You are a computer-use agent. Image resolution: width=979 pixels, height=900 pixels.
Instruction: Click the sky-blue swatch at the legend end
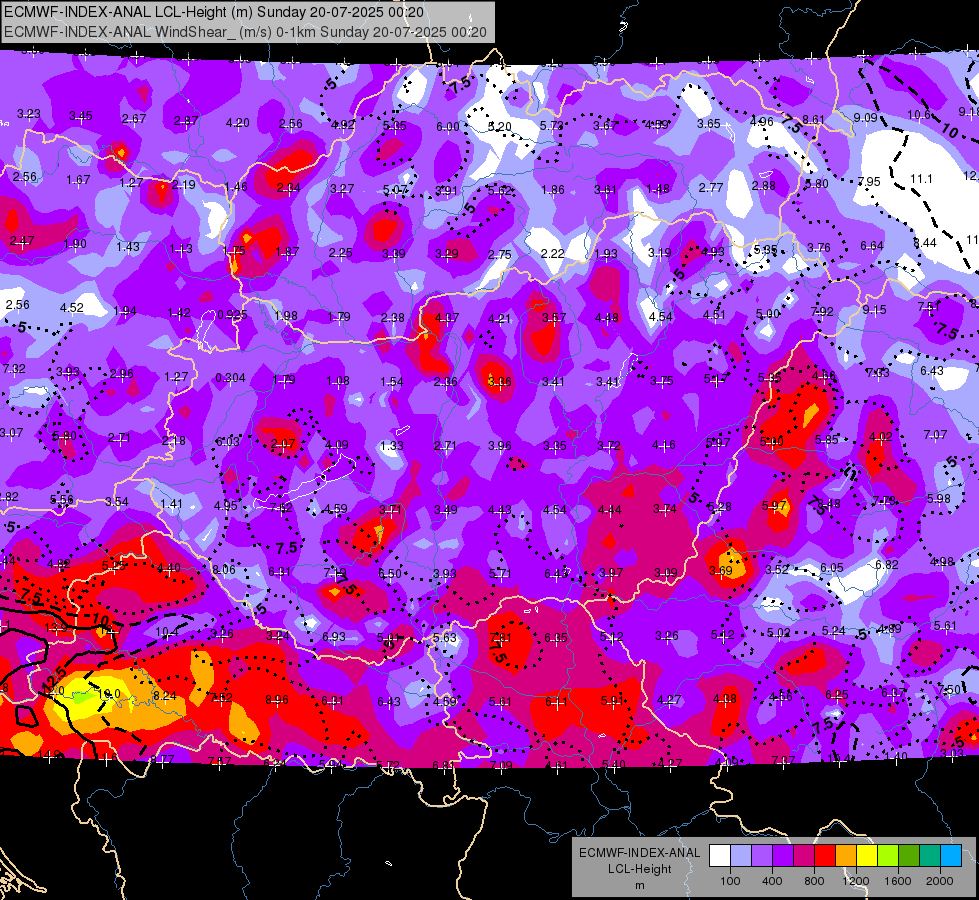(x=951, y=856)
